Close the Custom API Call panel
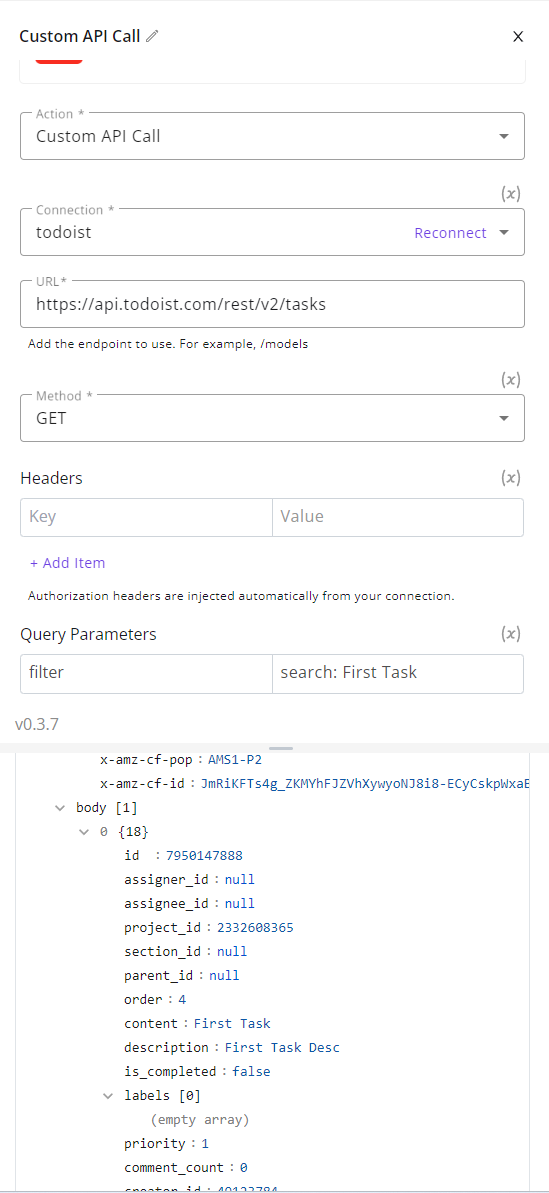This screenshot has height=1193, width=549. tap(518, 37)
